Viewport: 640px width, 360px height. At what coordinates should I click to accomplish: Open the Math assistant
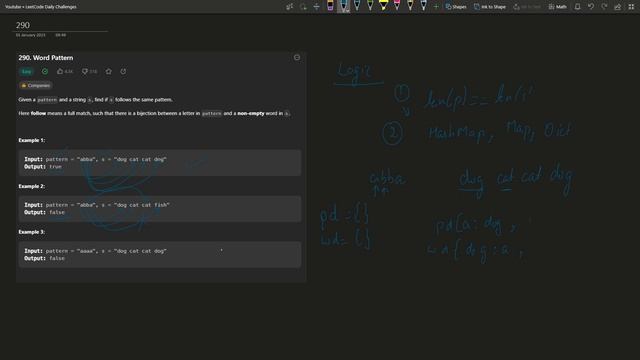pos(558,7)
